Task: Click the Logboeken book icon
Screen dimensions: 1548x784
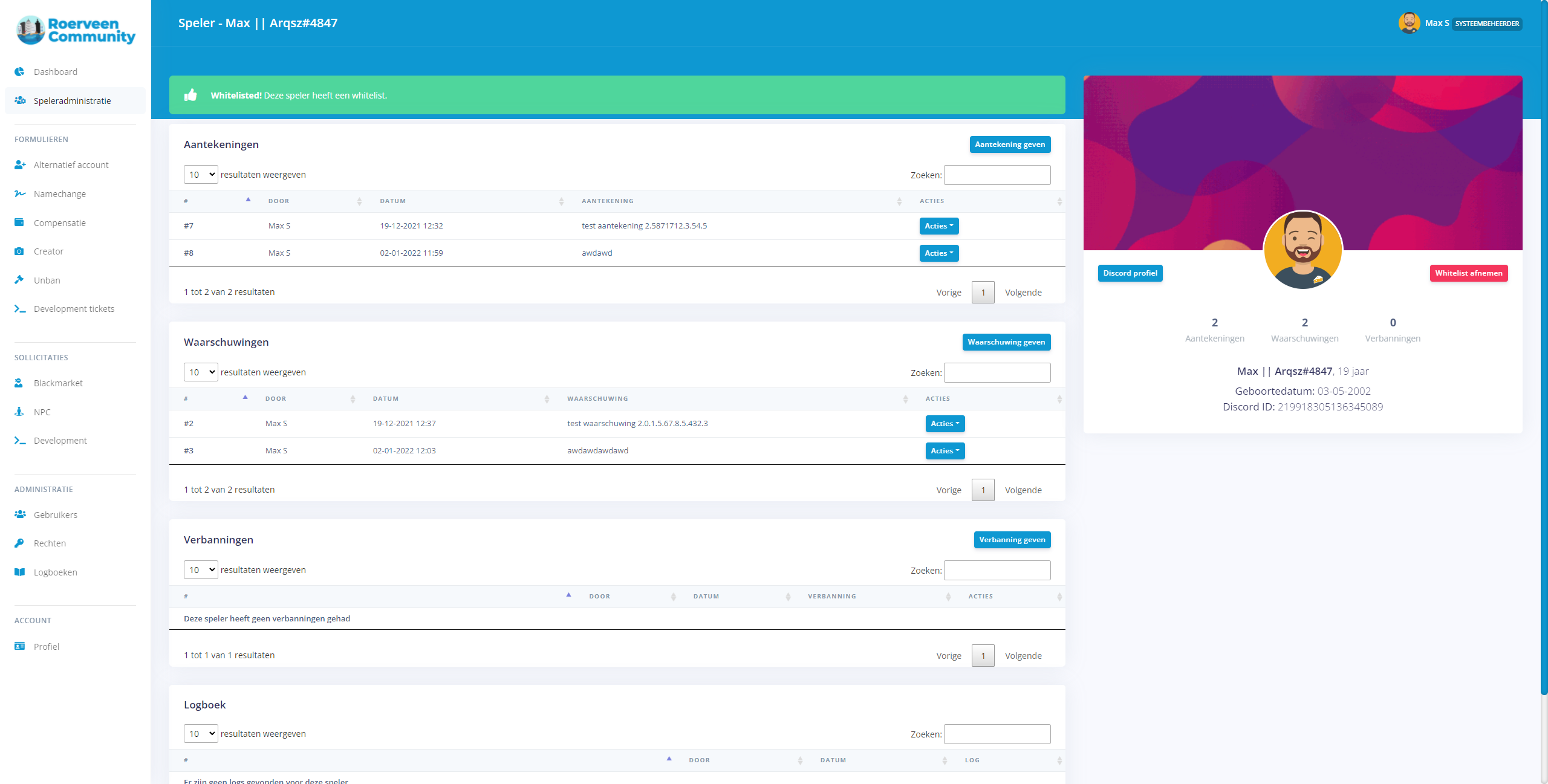Action: coord(19,572)
